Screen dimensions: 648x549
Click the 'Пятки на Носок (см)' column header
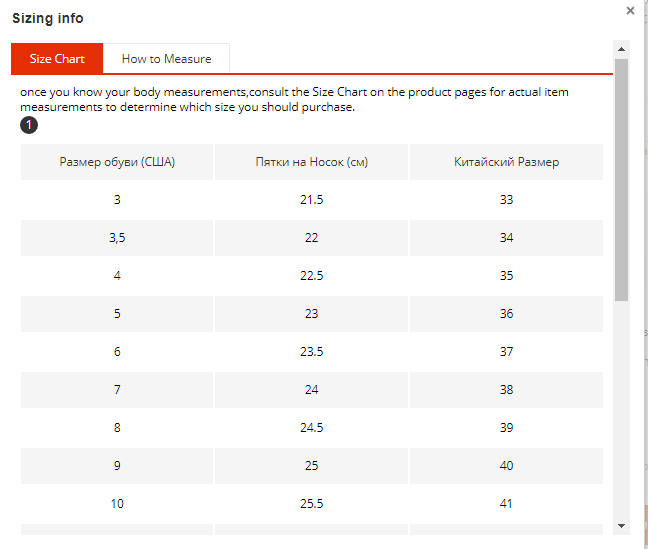(312, 162)
